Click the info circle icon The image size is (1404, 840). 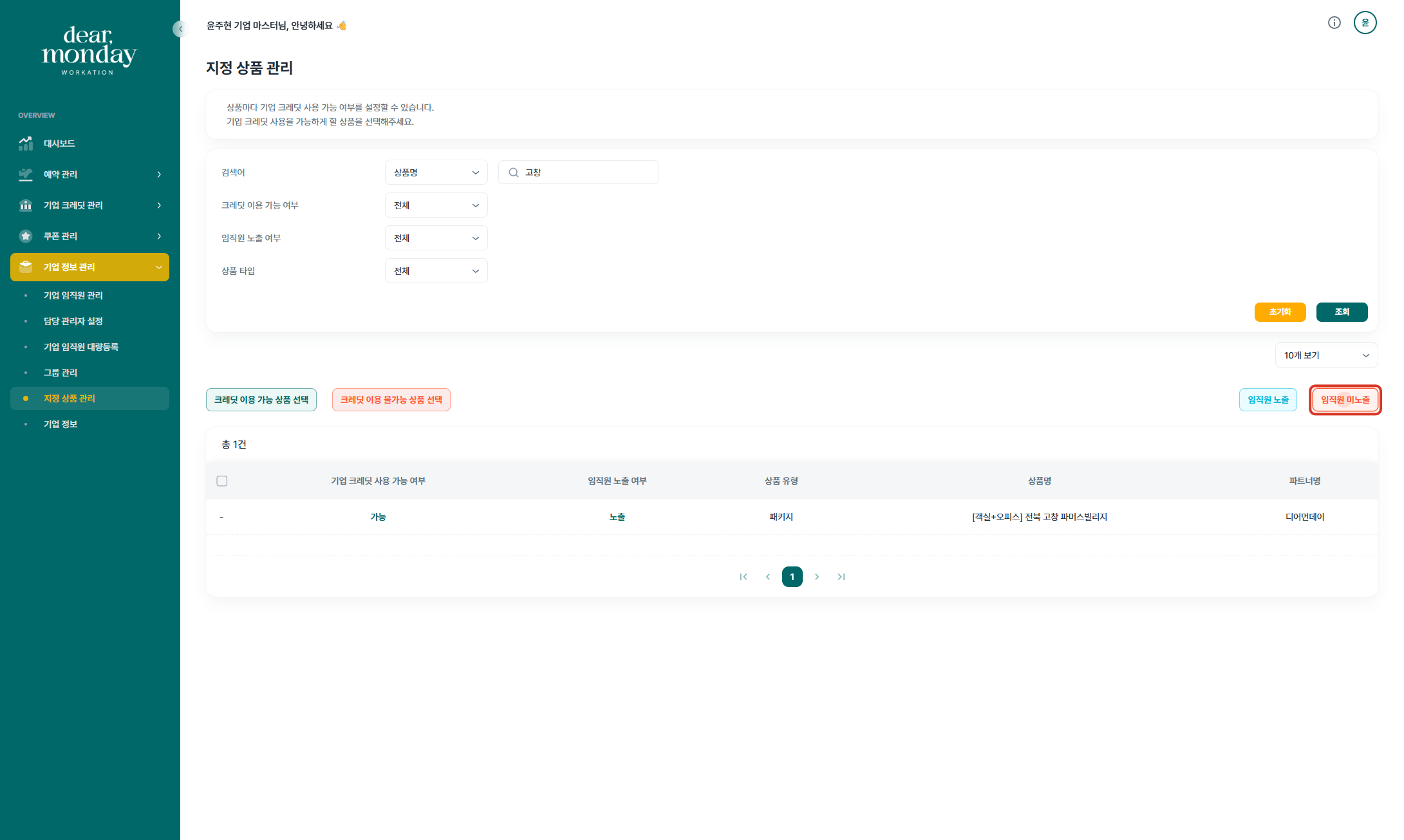point(1334,23)
